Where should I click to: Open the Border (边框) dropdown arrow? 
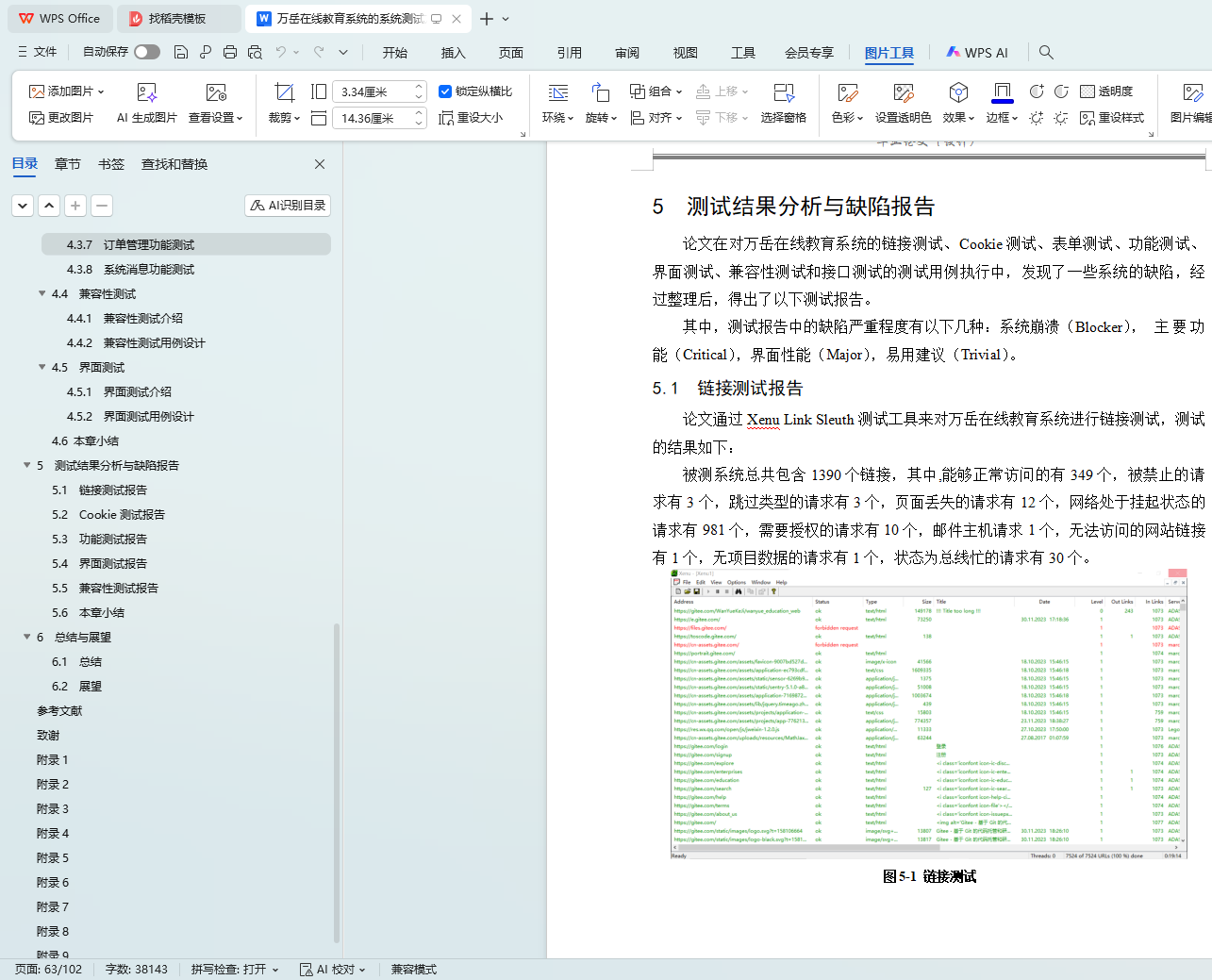coord(1015,119)
